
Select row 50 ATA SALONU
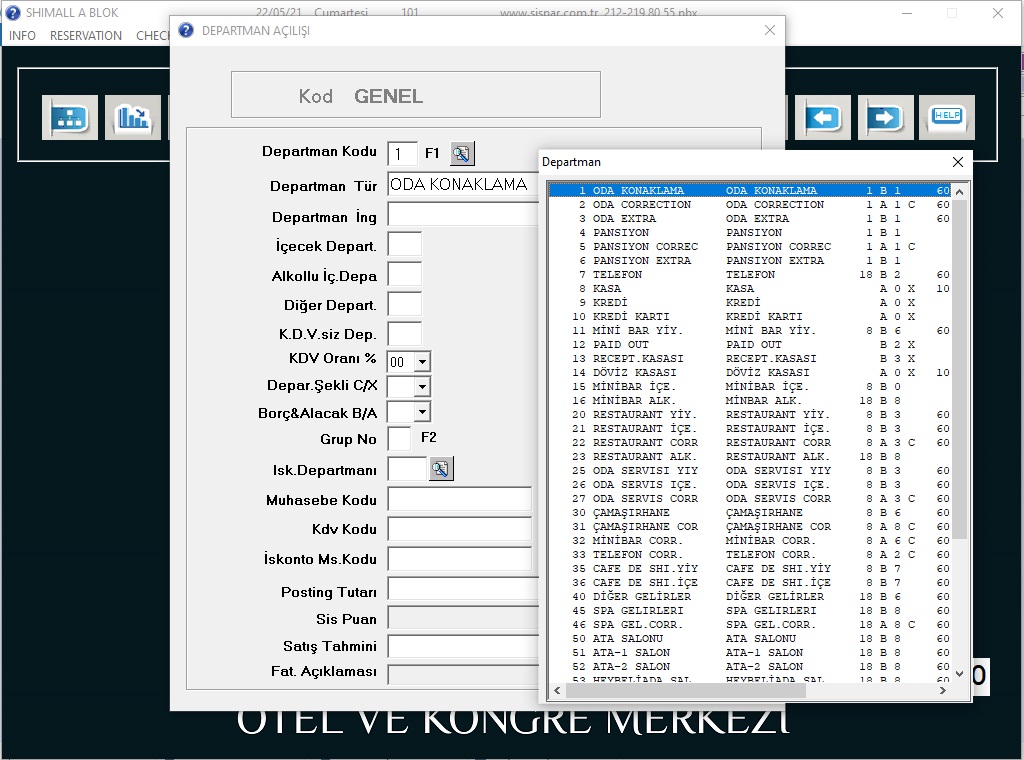pyautogui.click(x=749, y=639)
